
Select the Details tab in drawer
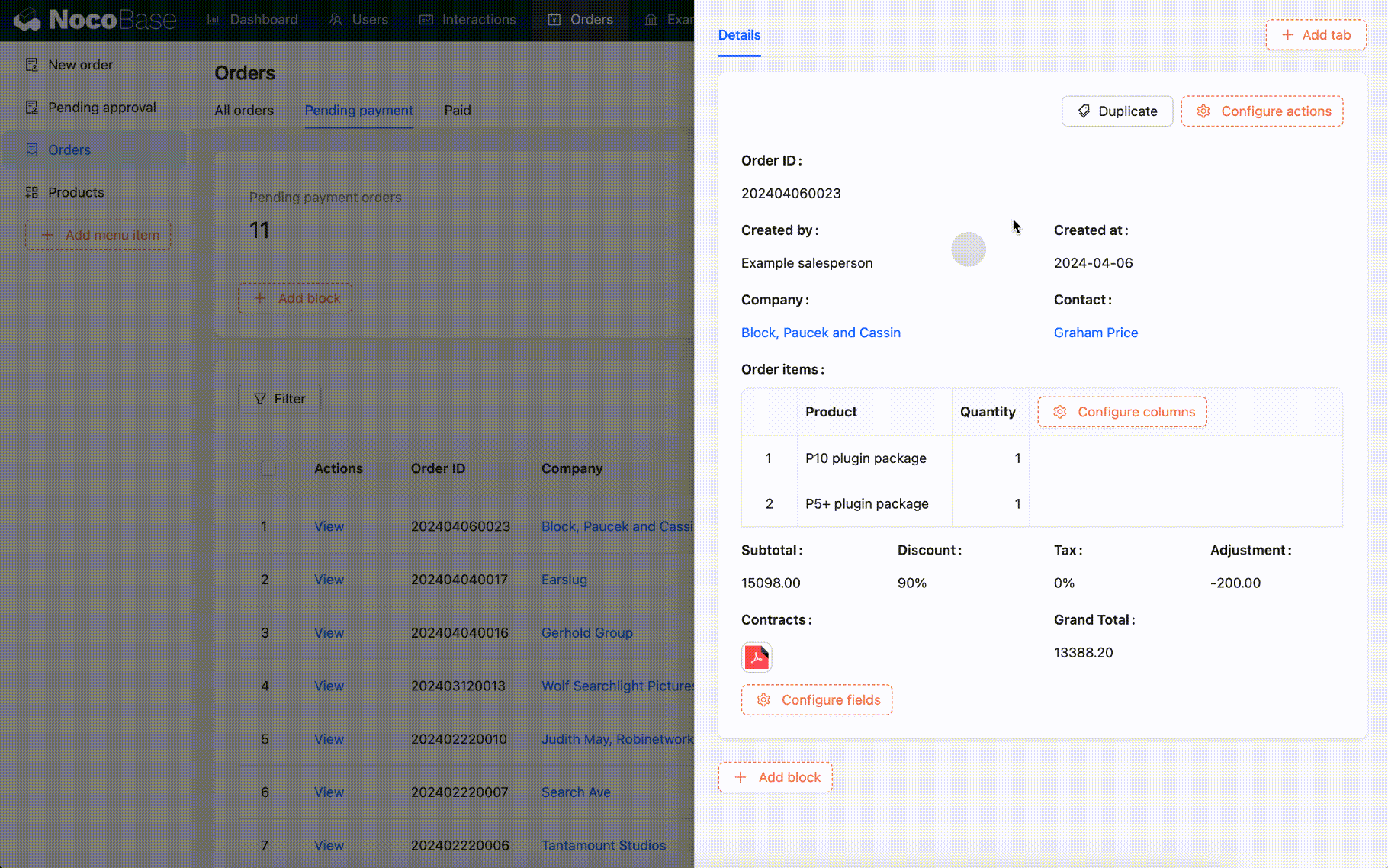pyautogui.click(x=739, y=35)
